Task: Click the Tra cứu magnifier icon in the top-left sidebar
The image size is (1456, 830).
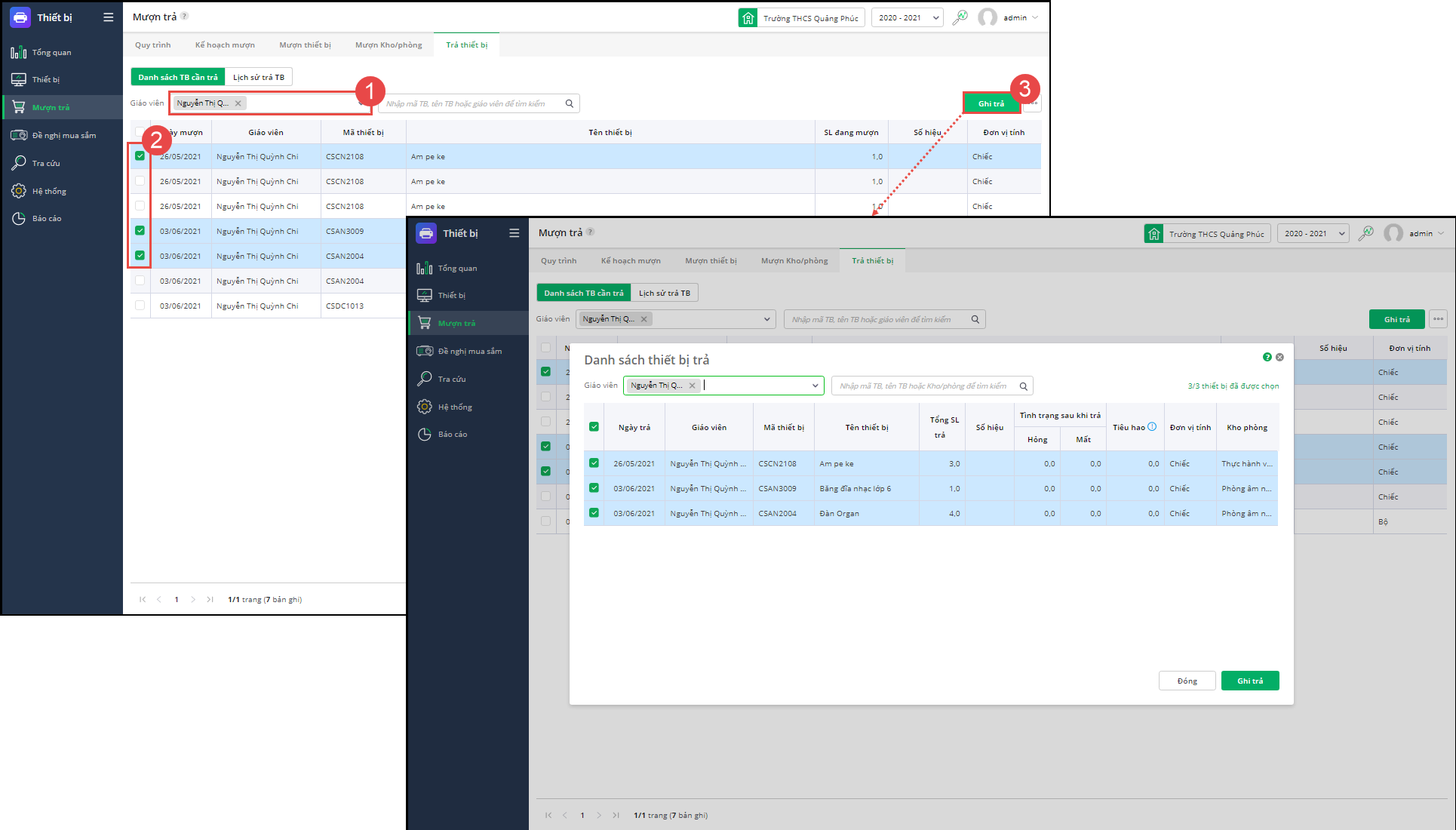Action: pyautogui.click(x=19, y=163)
